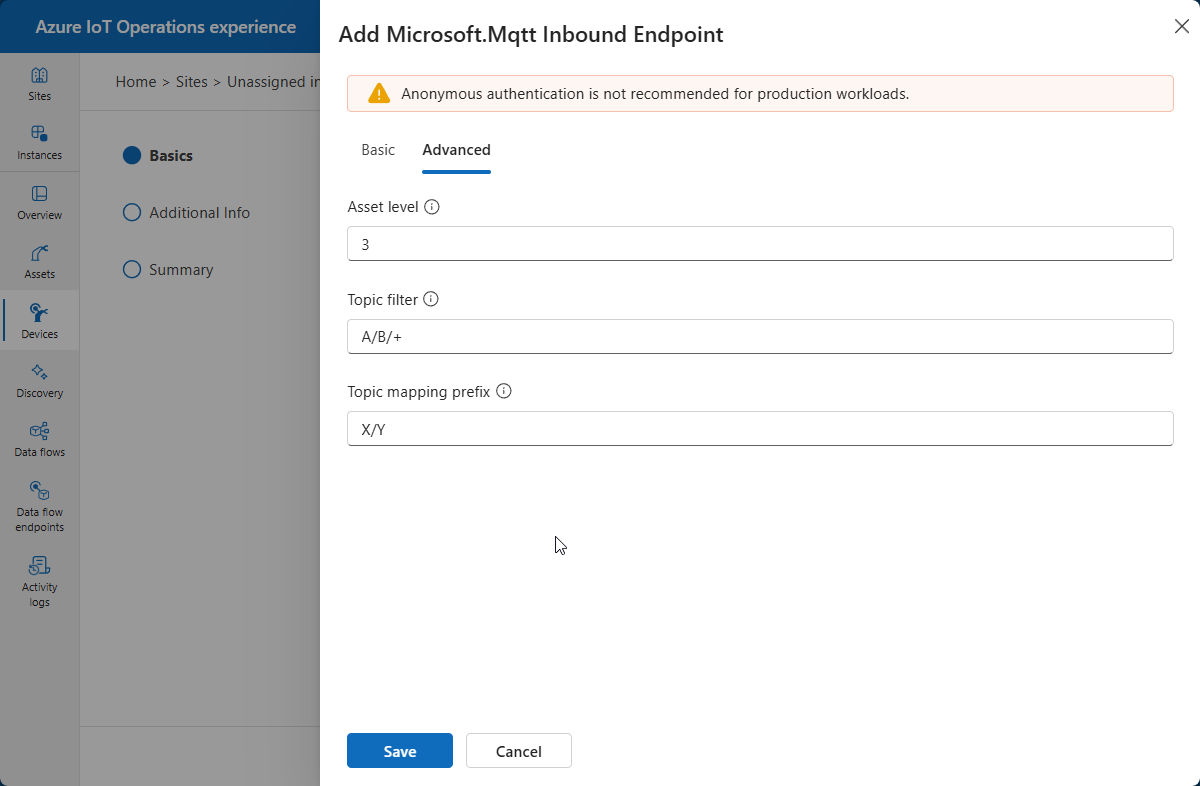
Task: Click the Asset level info icon
Action: coord(432,207)
